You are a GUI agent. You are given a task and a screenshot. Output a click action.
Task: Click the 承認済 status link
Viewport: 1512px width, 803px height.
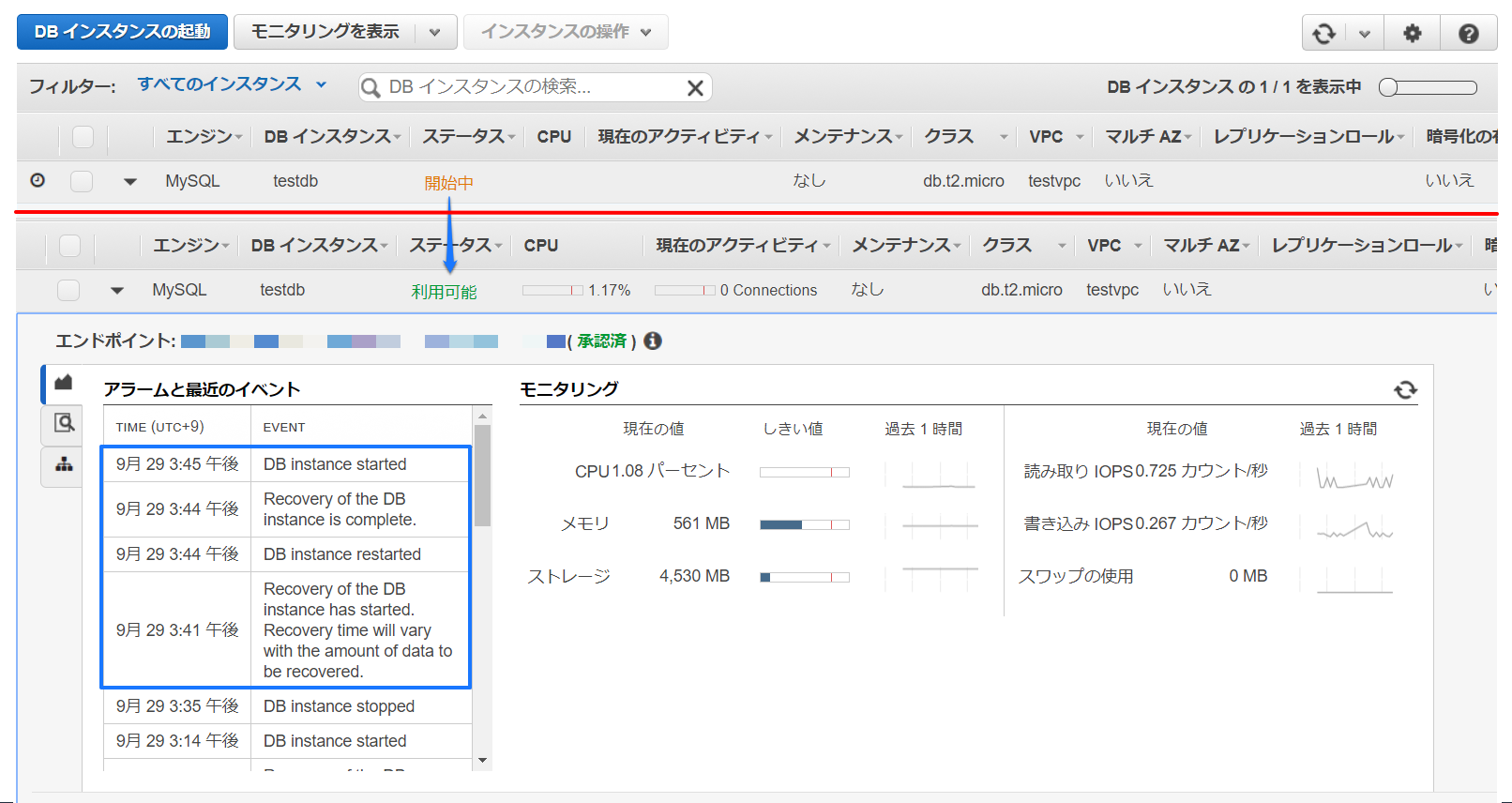click(x=602, y=341)
